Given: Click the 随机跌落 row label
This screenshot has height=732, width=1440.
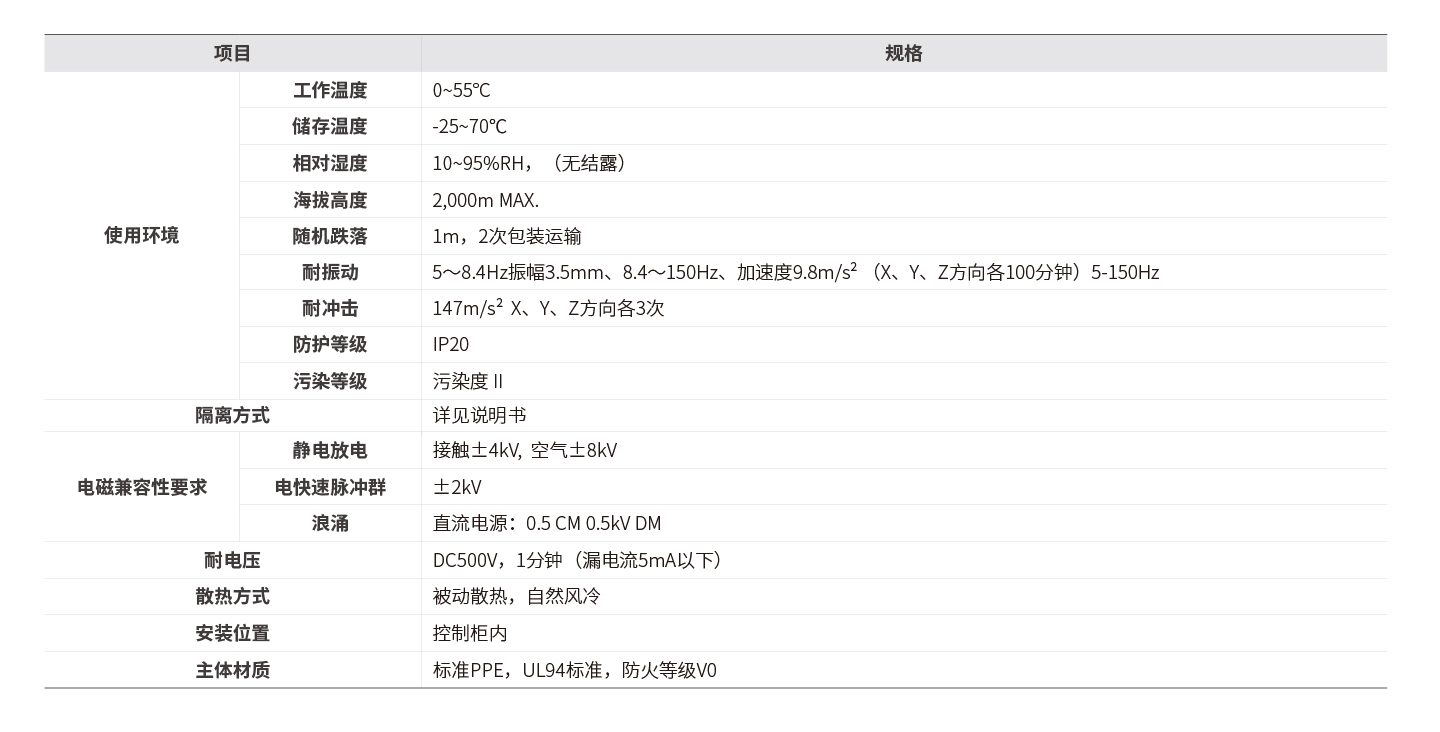Looking at the screenshot, I should point(330,235).
